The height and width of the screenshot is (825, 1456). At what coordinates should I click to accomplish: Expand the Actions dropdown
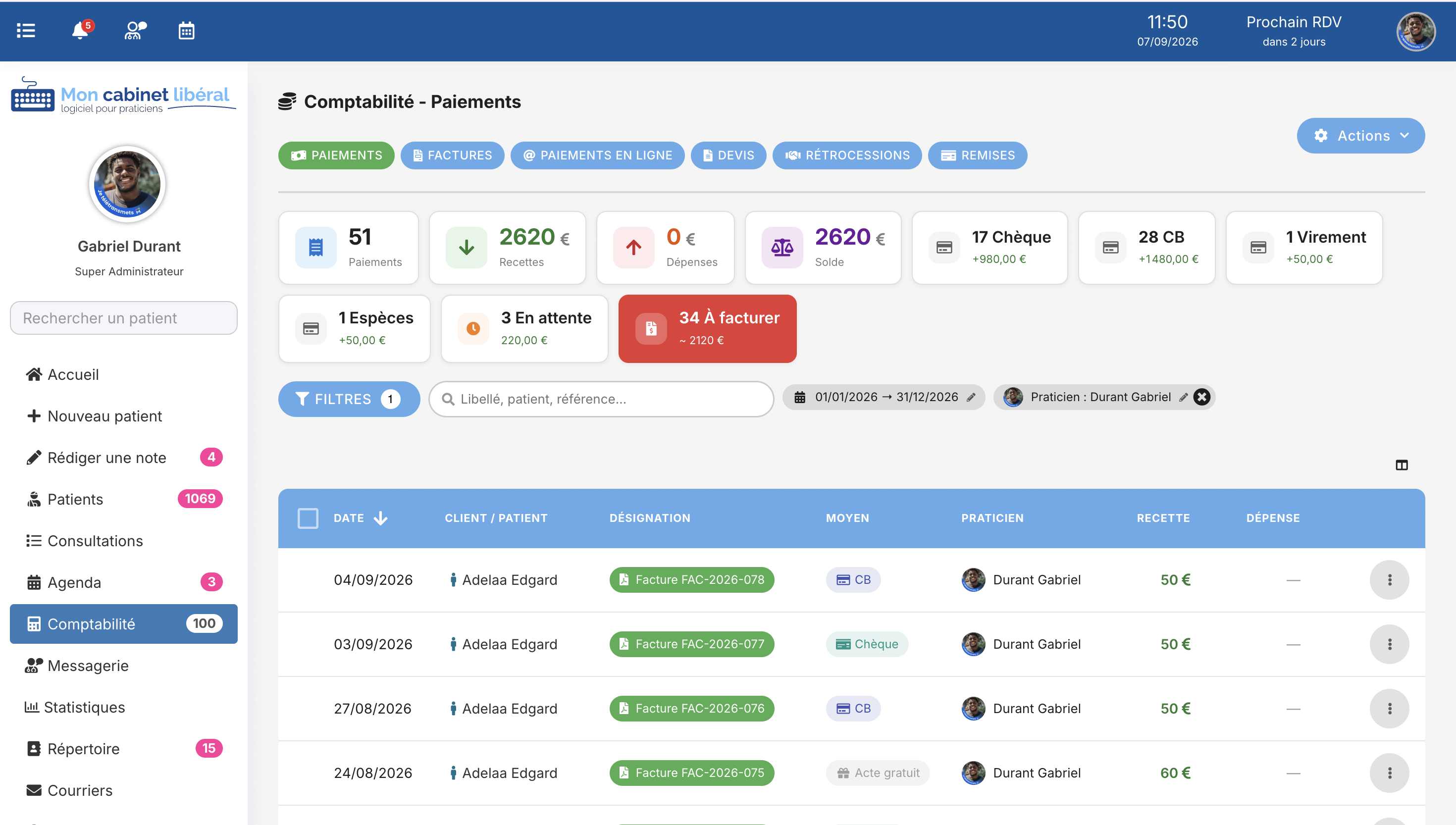[1361, 136]
